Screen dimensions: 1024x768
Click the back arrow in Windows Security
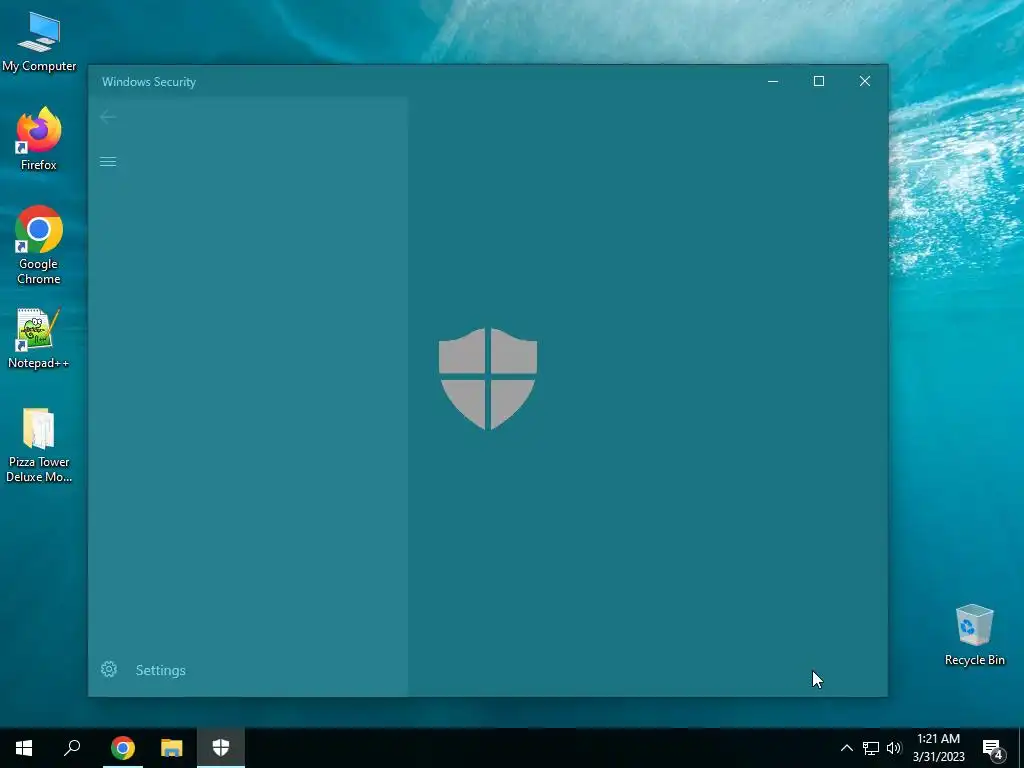(108, 117)
